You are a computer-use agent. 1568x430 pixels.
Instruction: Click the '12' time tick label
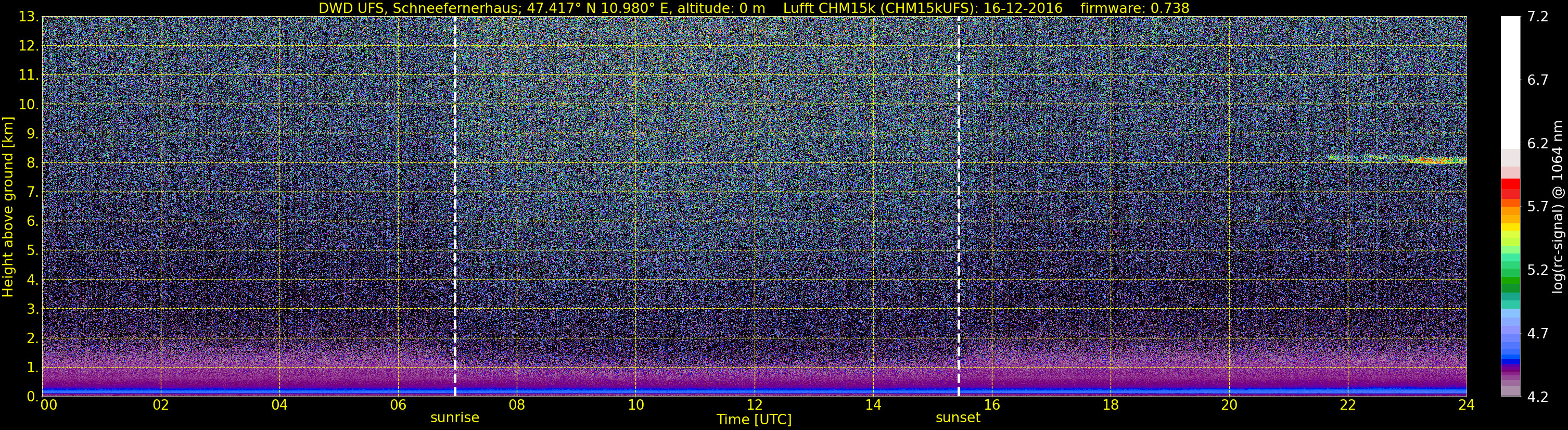coord(754,405)
